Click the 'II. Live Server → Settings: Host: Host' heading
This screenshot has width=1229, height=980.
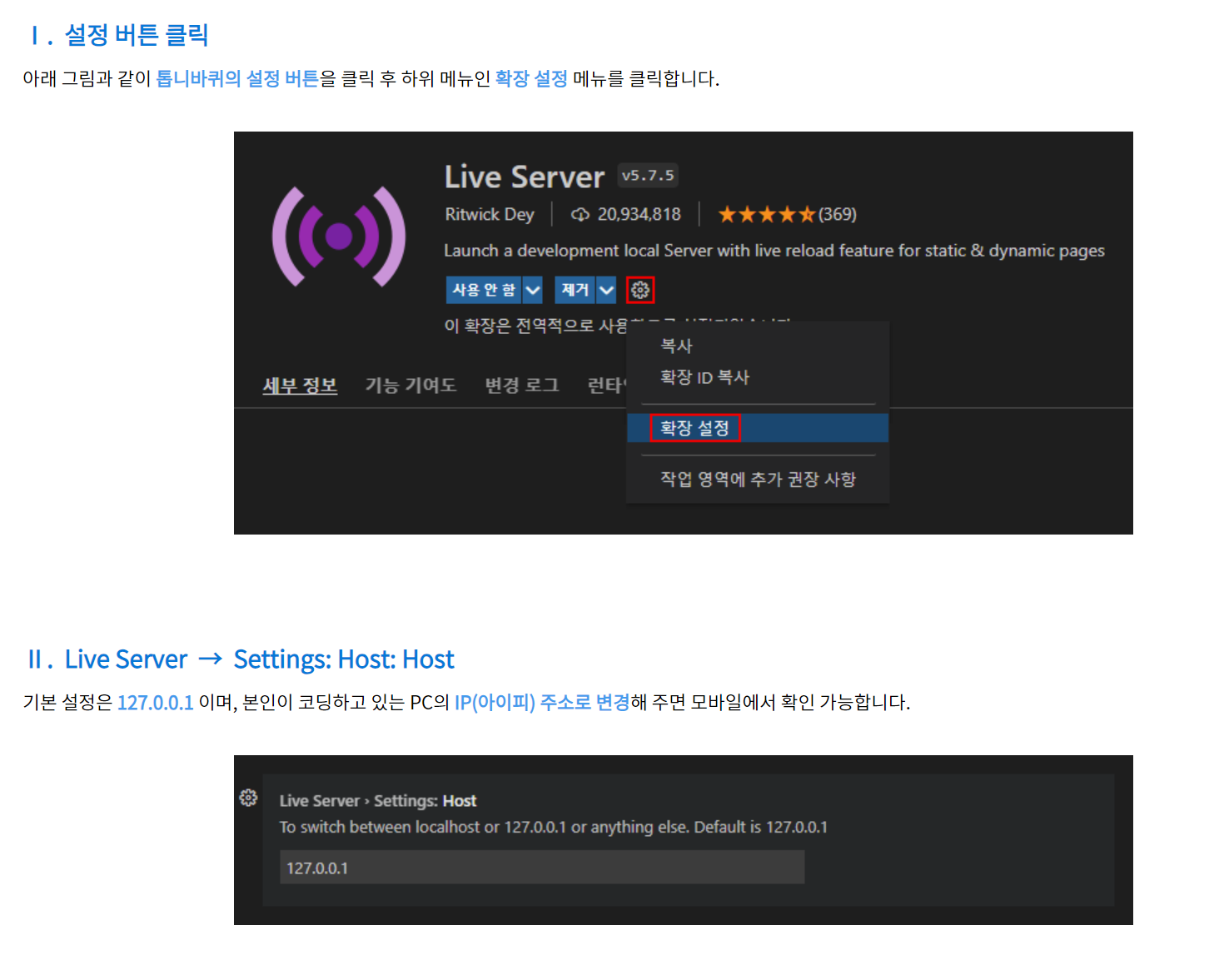pos(241,659)
